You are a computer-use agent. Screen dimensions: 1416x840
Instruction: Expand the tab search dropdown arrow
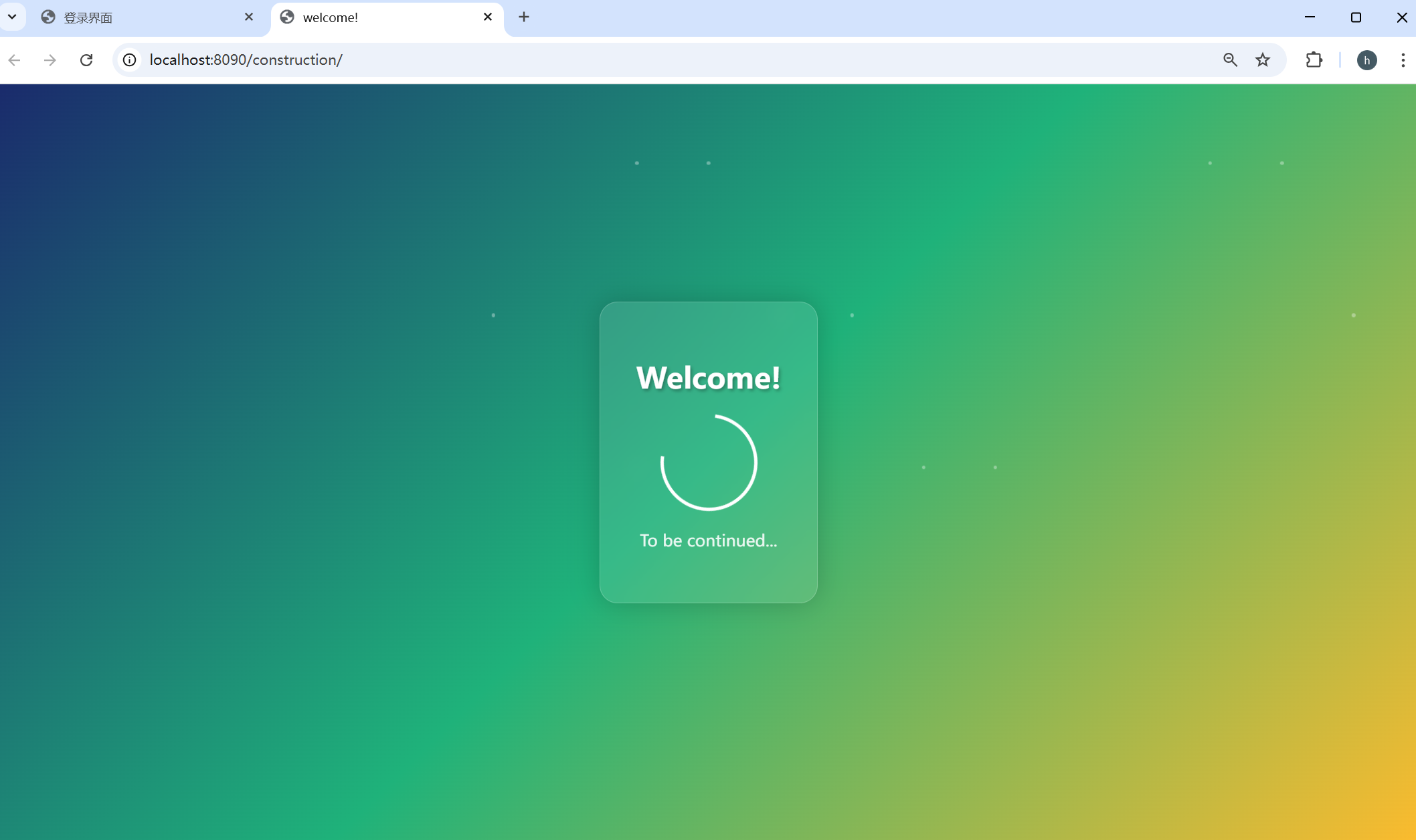12,17
